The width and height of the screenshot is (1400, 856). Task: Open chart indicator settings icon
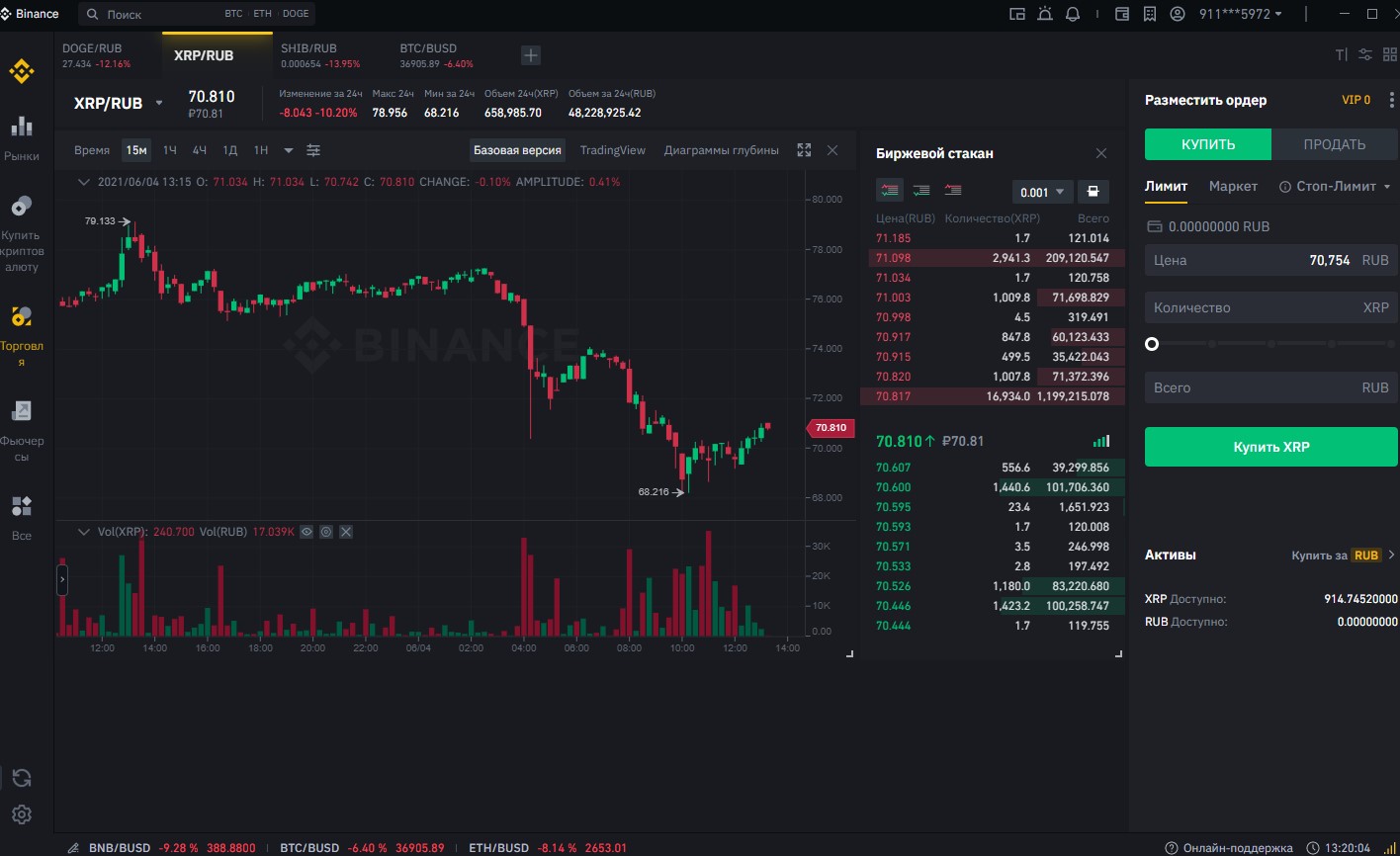[313, 150]
